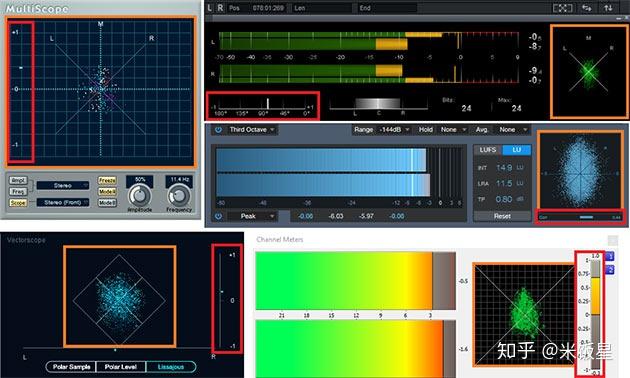The height and width of the screenshot is (378, 630).
Task: Open the Stereo (Front) dropdown
Action: pos(63,202)
